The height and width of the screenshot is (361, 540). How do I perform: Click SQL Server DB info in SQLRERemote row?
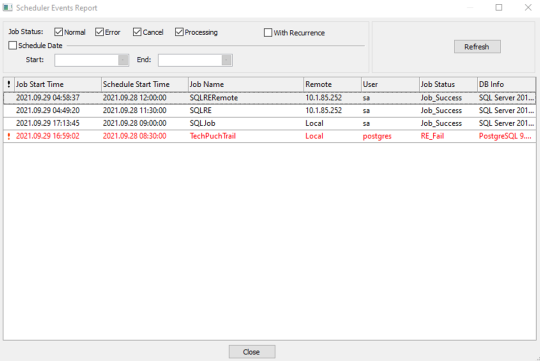pyautogui.click(x=506, y=98)
